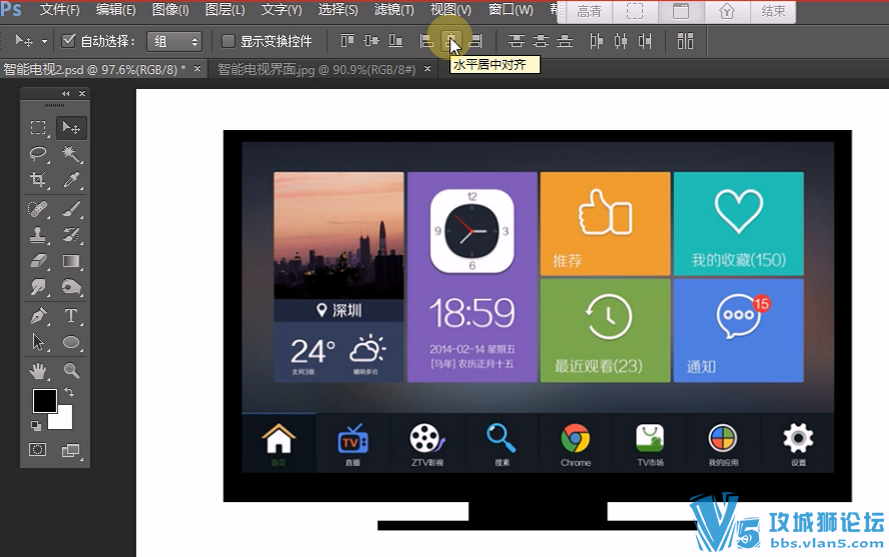Click the distribute top edges icon

pos(516,41)
